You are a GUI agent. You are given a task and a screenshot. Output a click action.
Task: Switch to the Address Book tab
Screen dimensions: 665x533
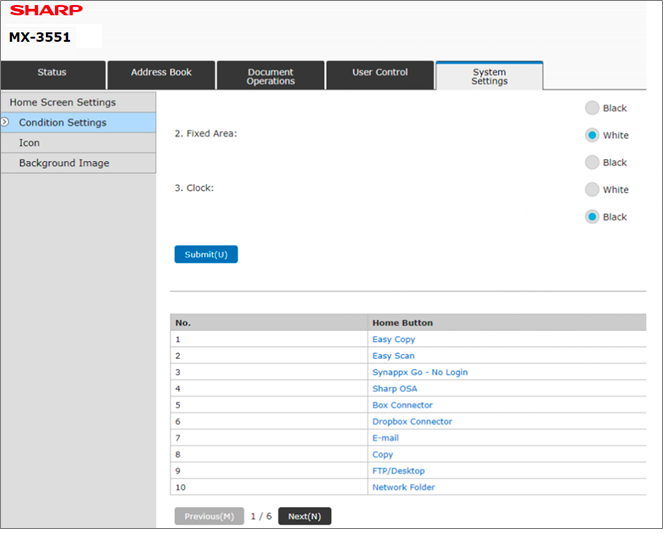(161, 75)
